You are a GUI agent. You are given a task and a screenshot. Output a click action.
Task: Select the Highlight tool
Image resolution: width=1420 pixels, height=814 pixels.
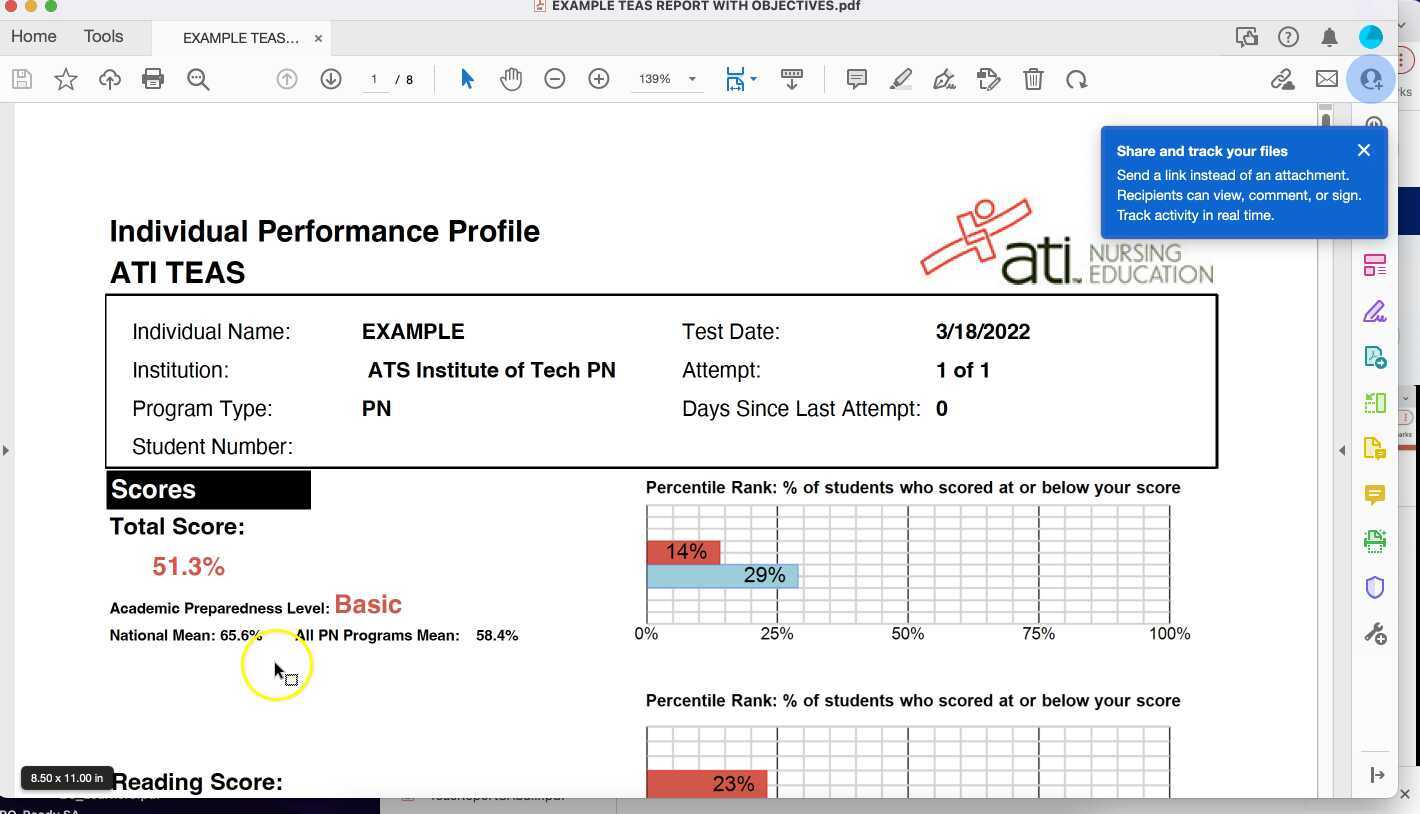pos(900,79)
